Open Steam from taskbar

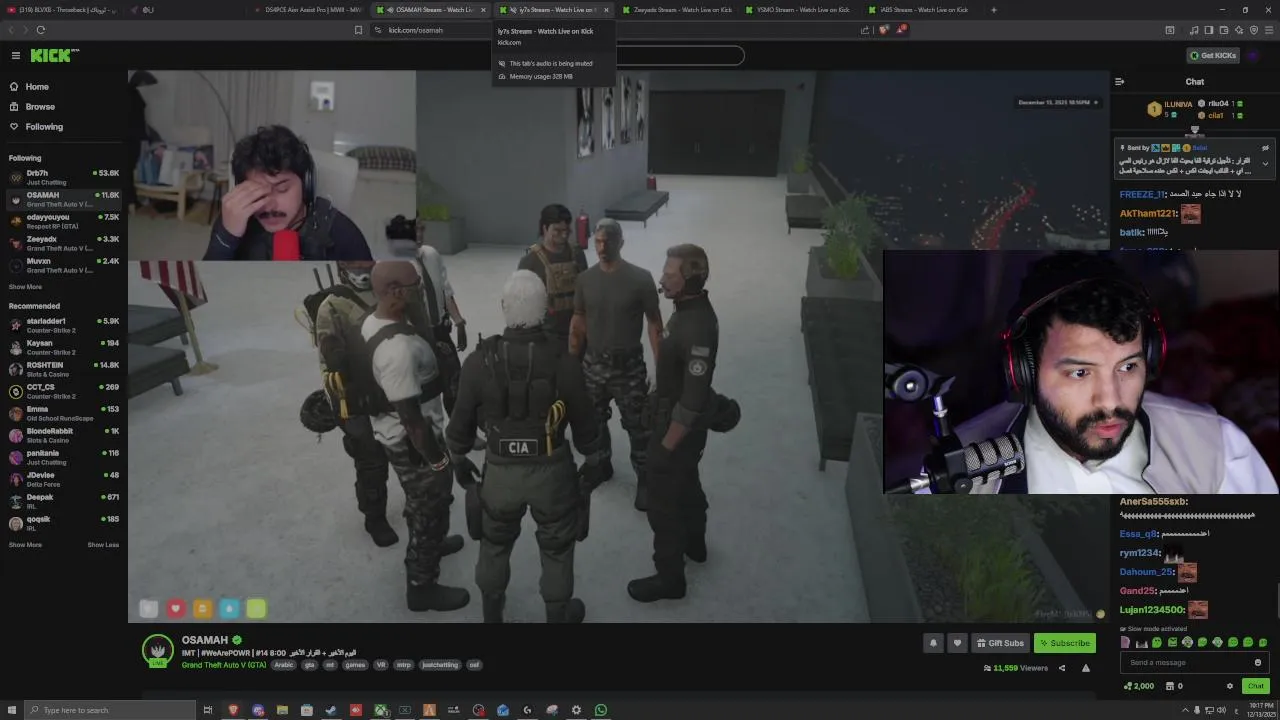[331, 710]
